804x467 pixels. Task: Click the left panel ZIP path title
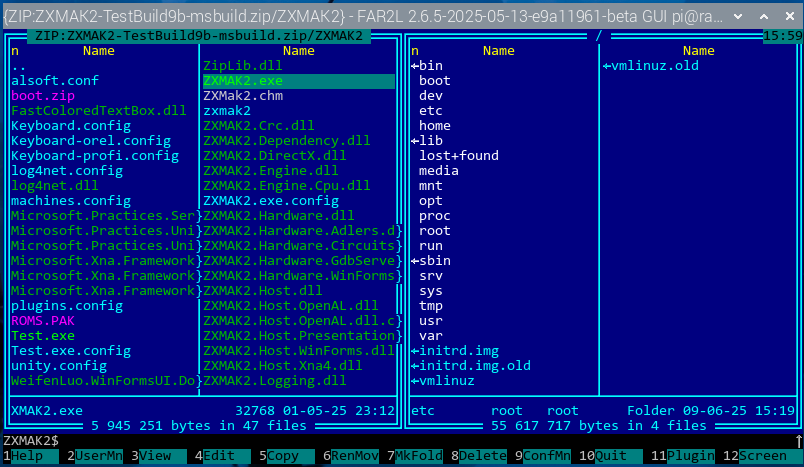point(199,36)
